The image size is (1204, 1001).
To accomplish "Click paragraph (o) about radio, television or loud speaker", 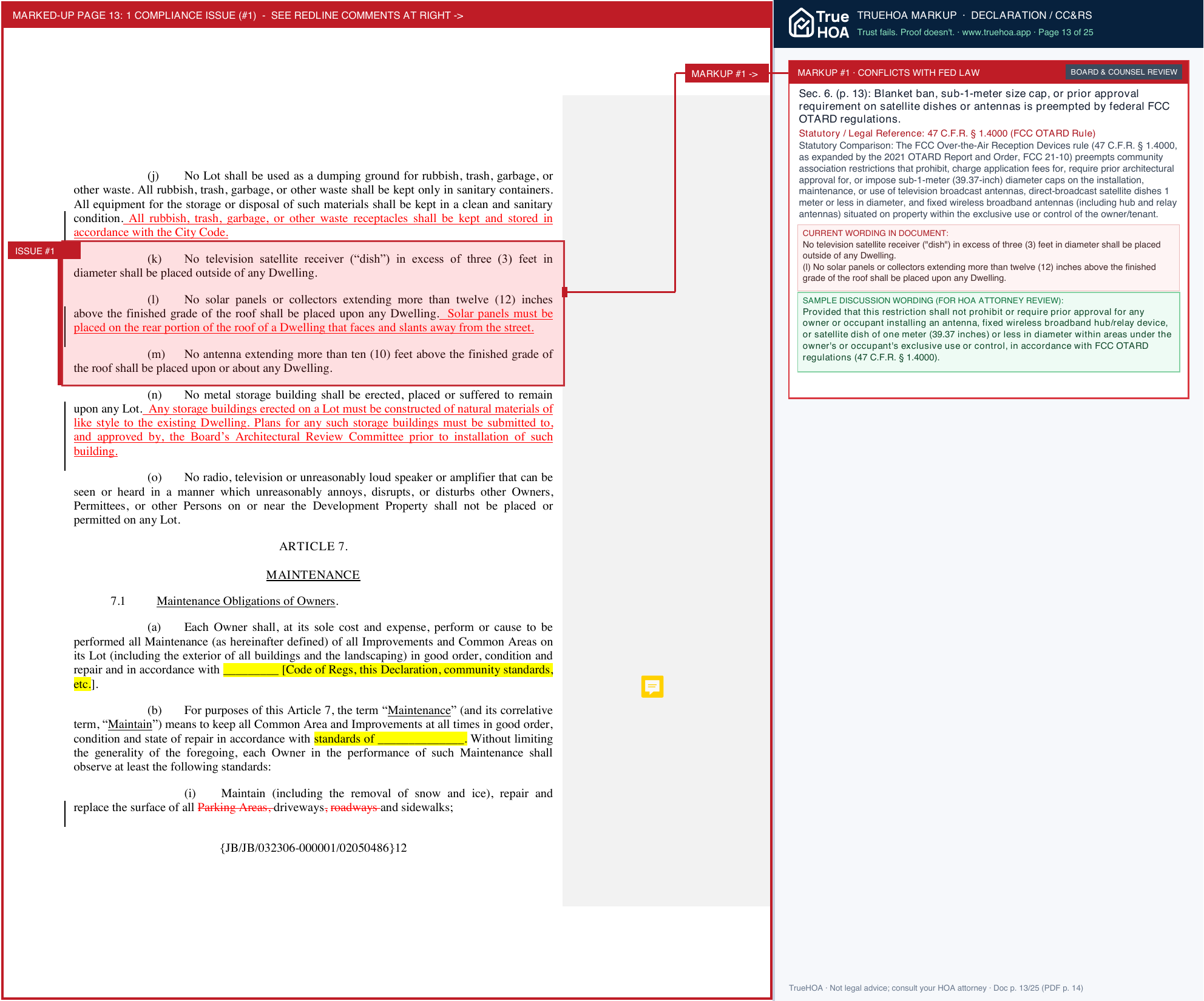I will pyautogui.click(x=313, y=498).
